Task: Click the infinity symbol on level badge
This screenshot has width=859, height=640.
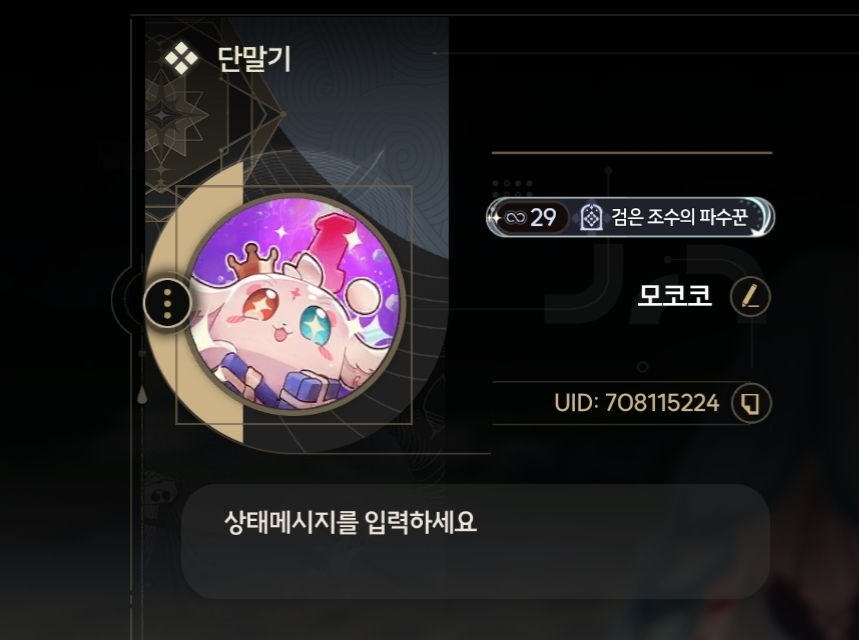Action: click(515, 218)
